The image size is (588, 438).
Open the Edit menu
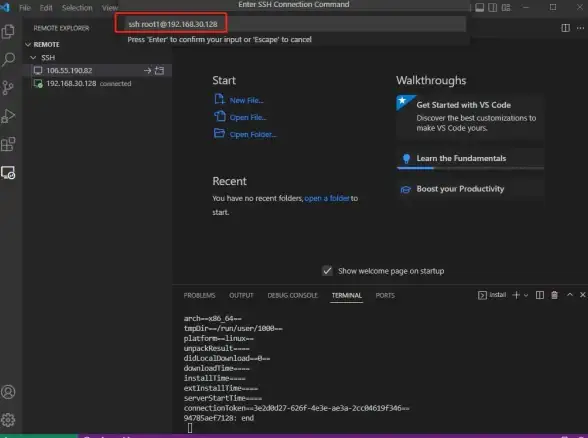pyautogui.click(x=46, y=8)
